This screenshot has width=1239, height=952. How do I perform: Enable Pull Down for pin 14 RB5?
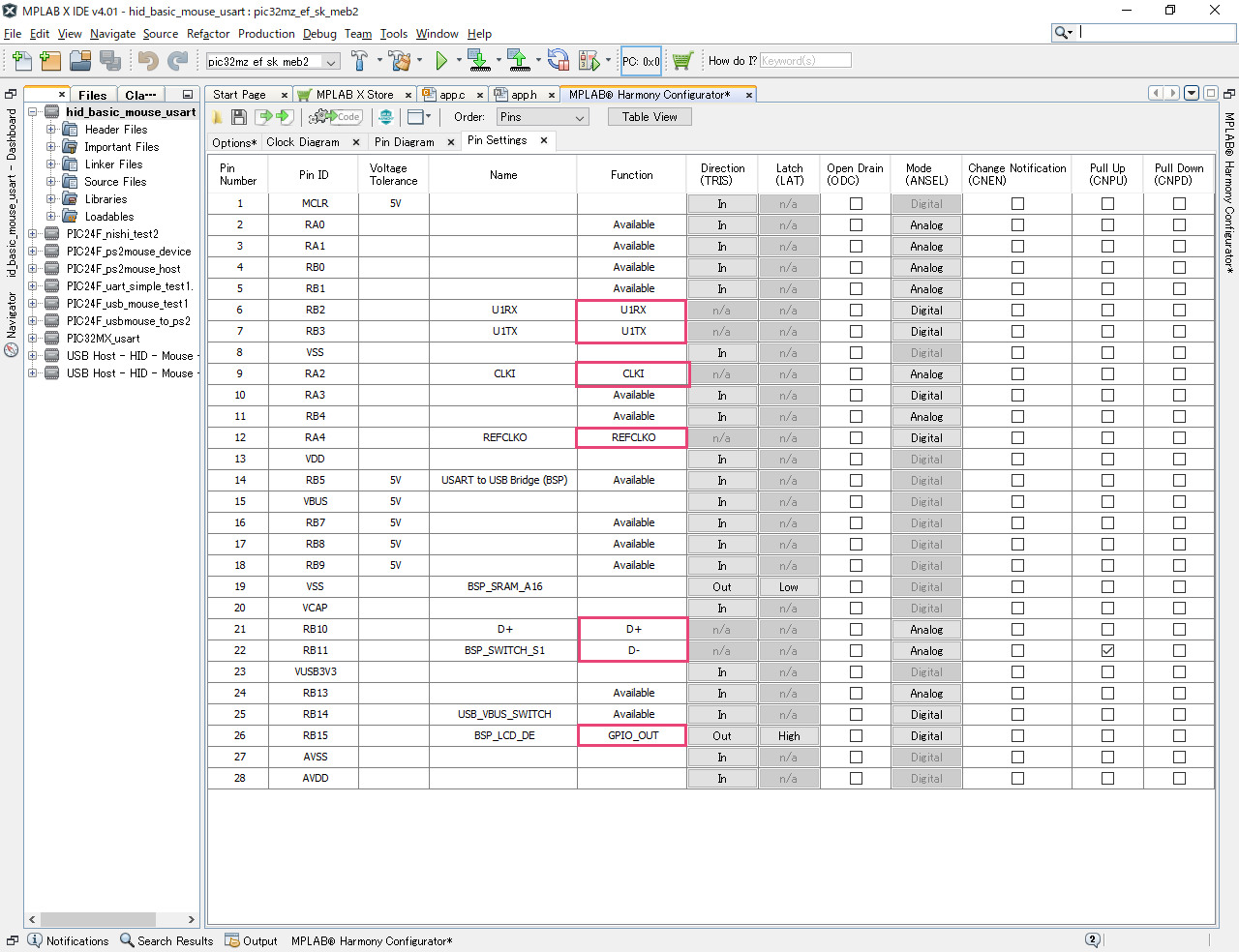pyautogui.click(x=1179, y=481)
